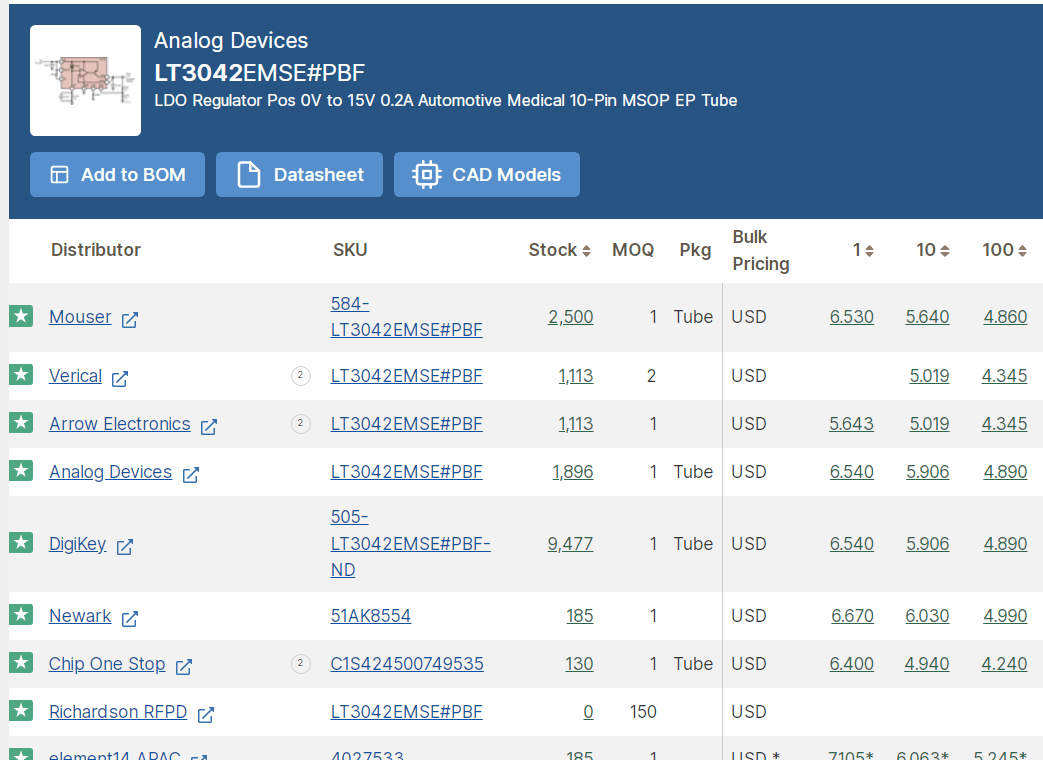
Task: Open the Verical distributor link
Action: [x=75, y=376]
